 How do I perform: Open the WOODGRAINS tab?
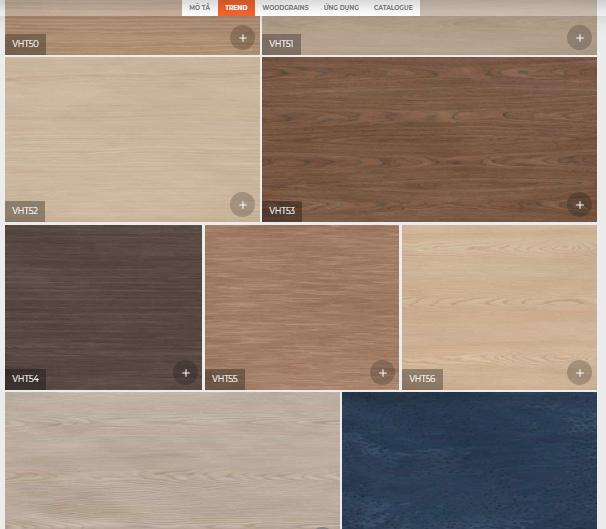click(285, 8)
